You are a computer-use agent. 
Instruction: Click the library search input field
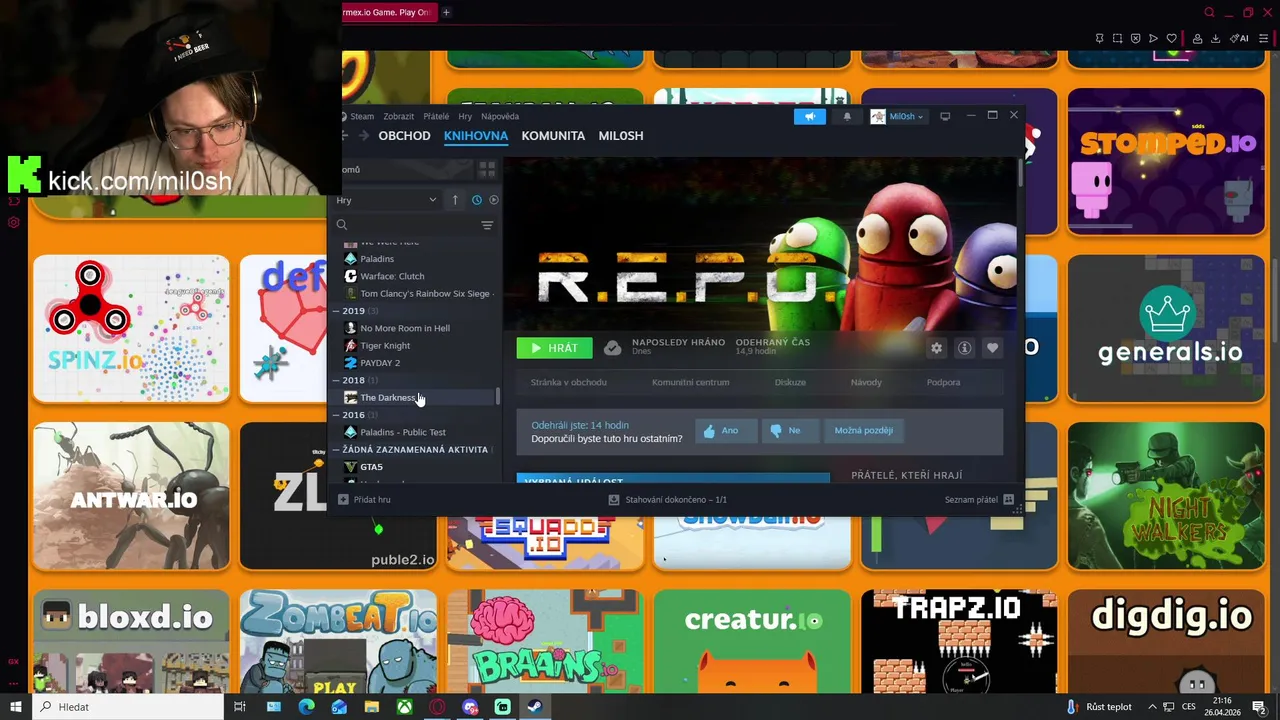tap(414, 225)
